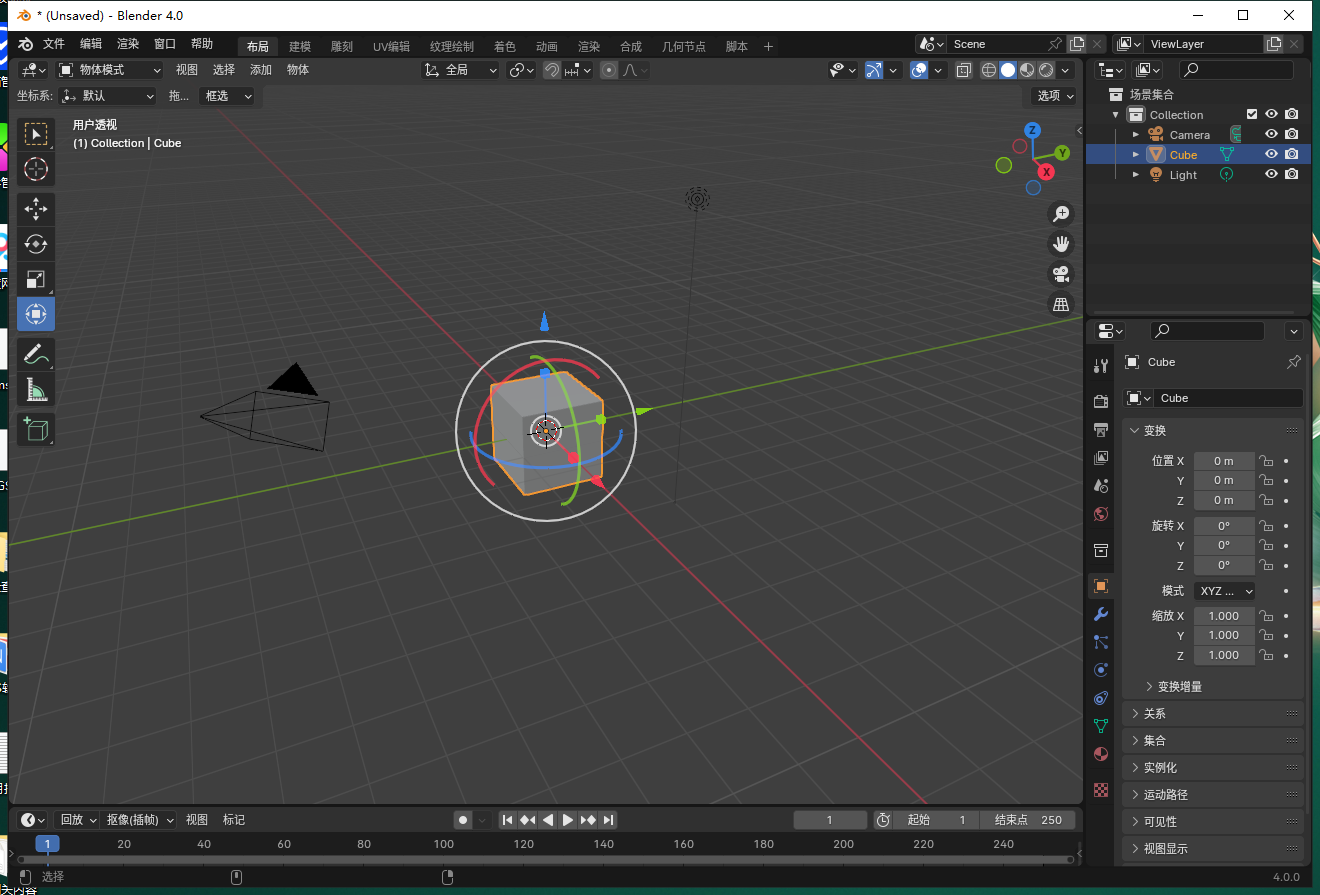Image resolution: width=1320 pixels, height=895 pixels.
Task: Toggle snapping magnet in header
Action: [552, 70]
